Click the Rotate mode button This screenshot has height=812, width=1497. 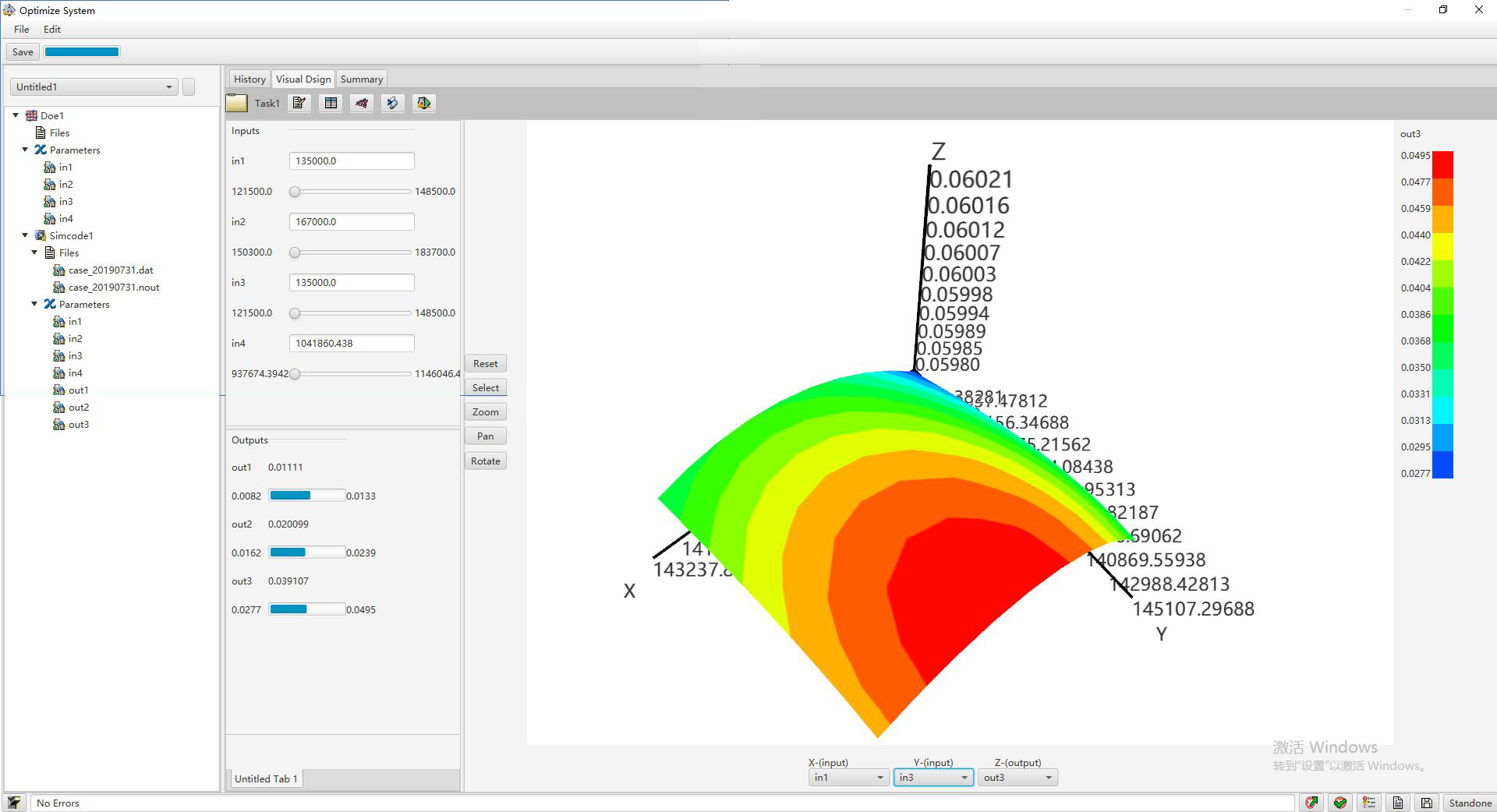(485, 461)
